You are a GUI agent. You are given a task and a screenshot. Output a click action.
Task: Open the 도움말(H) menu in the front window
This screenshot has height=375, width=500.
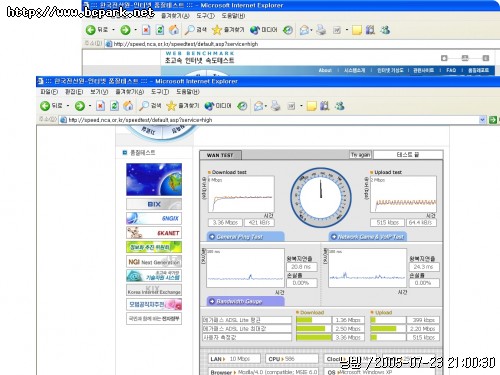[x=188, y=92]
